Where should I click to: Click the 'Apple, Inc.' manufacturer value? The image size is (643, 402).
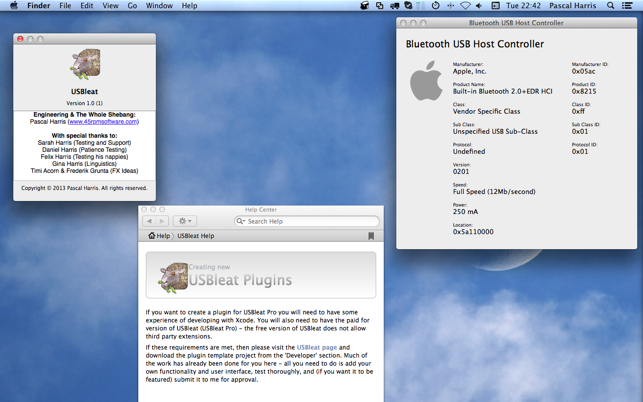pyautogui.click(x=470, y=71)
